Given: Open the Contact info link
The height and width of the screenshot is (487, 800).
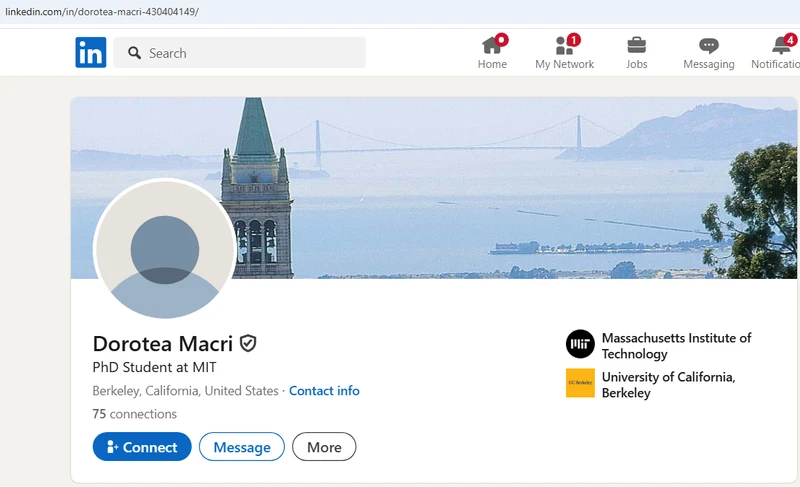Looking at the screenshot, I should (324, 391).
